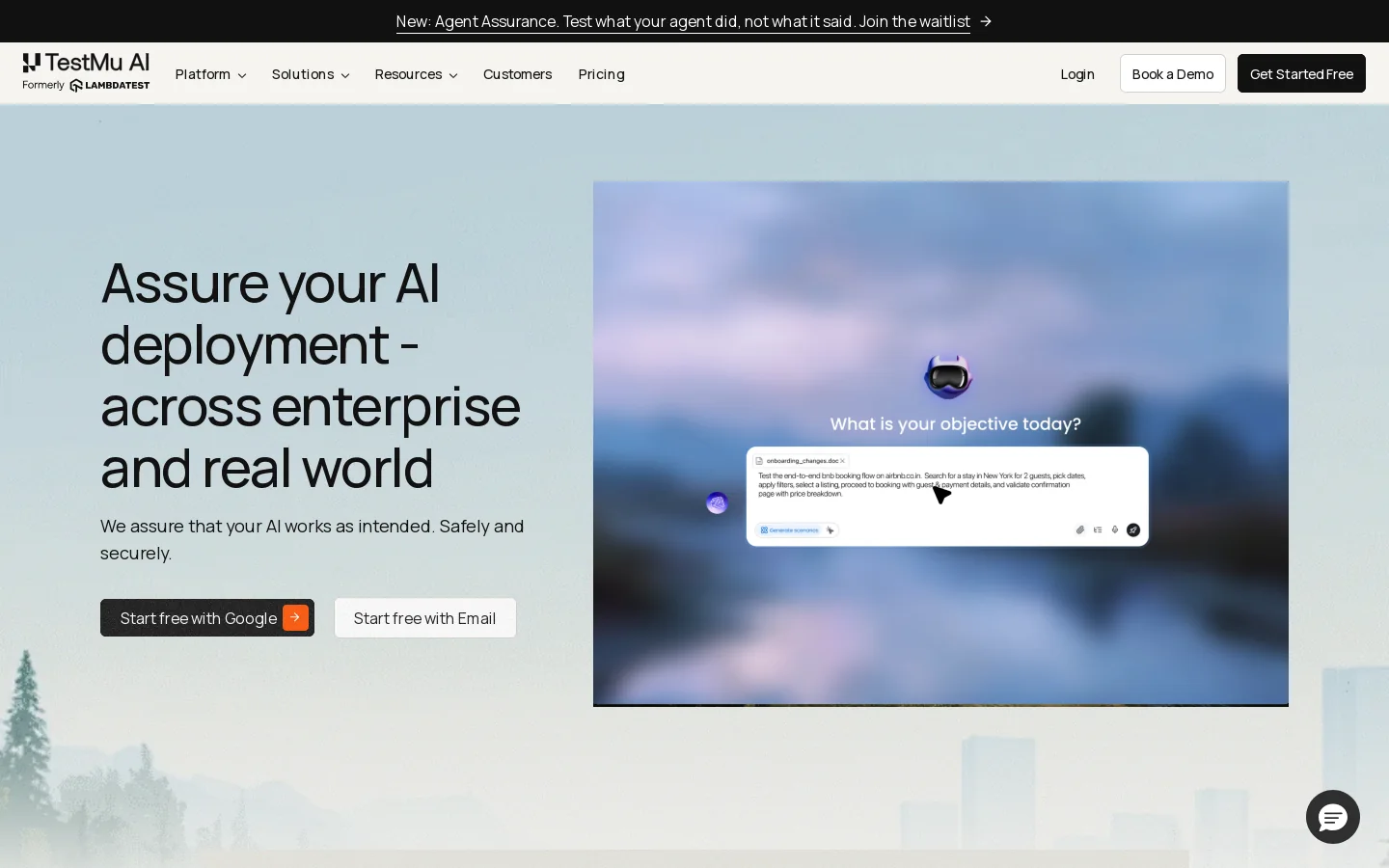Click the 'We assure that your AI works' subtext
Screen dimensions: 1389x868
click(313, 539)
